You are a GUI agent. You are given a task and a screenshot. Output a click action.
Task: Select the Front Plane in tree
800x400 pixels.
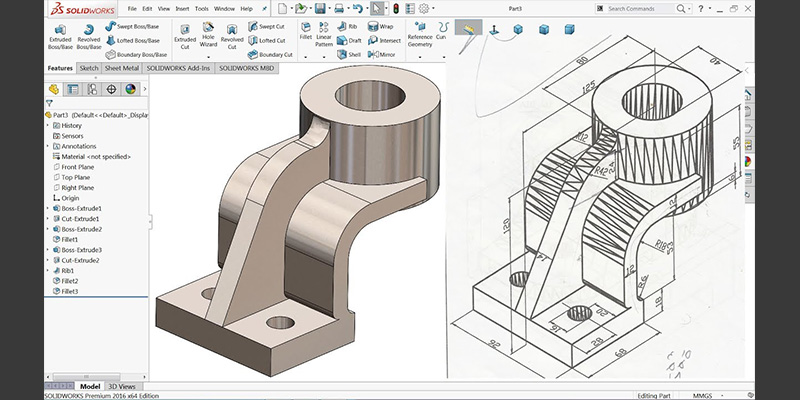(x=73, y=167)
